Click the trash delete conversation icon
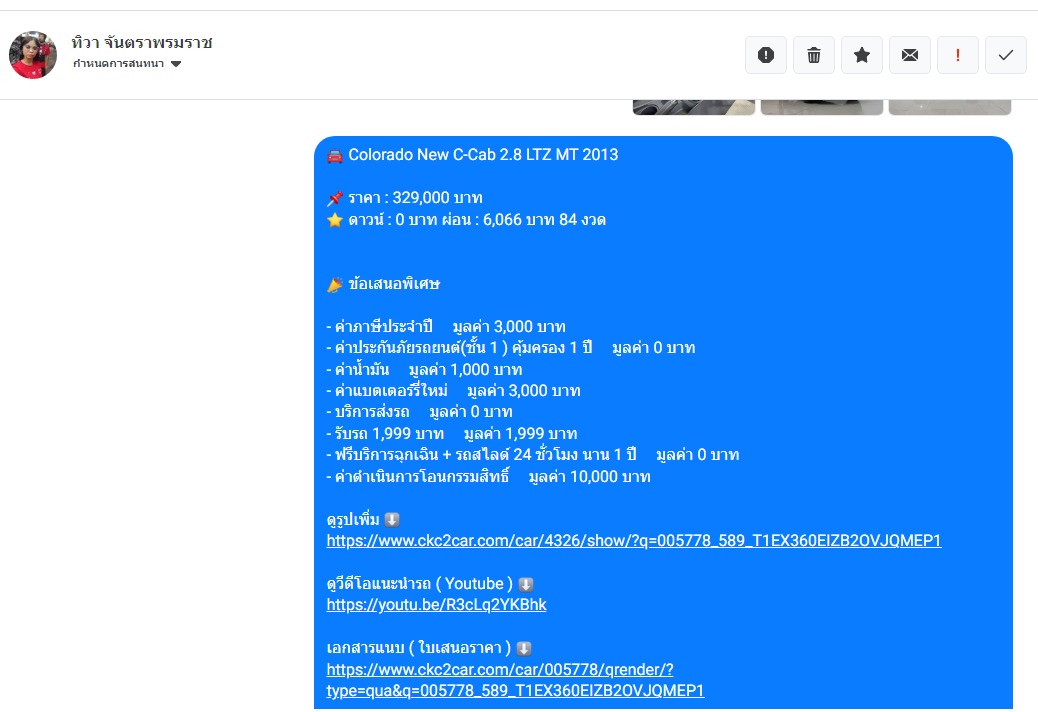Viewport: 1038px width, 712px height. point(814,55)
